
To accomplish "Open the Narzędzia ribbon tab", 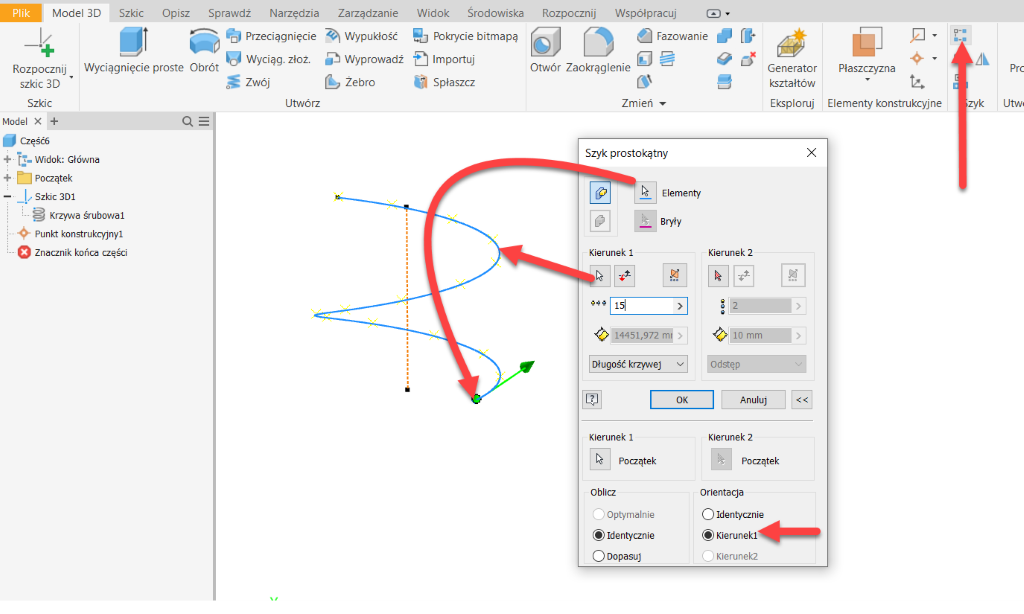I will (x=294, y=13).
